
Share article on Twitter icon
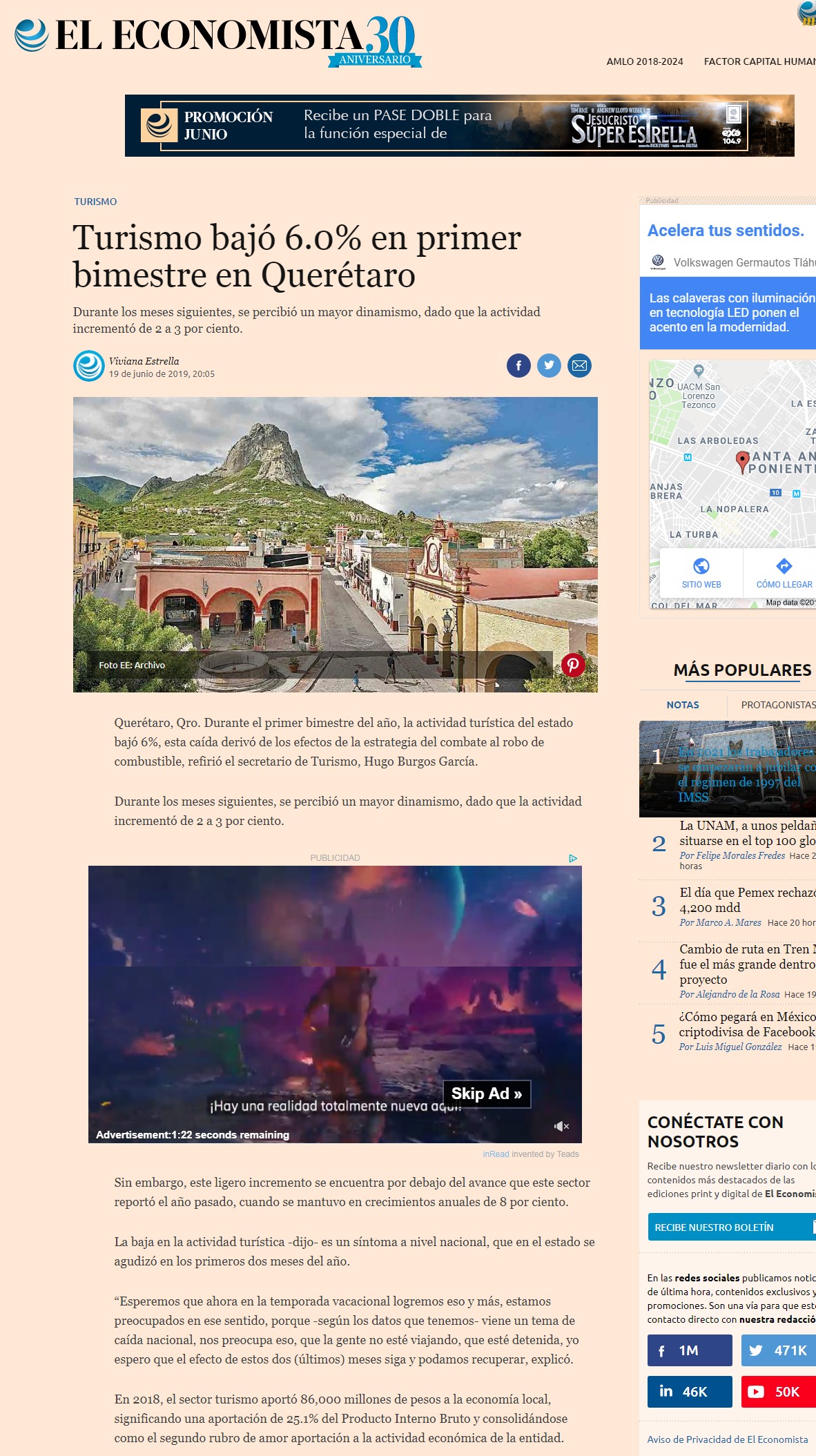click(x=549, y=365)
